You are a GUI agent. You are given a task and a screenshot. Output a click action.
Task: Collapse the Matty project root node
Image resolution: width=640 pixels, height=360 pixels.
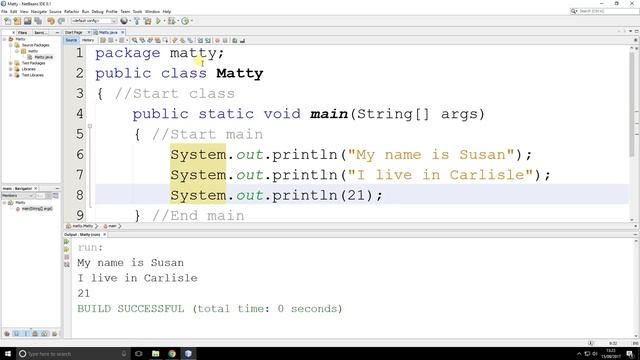tap(4, 39)
